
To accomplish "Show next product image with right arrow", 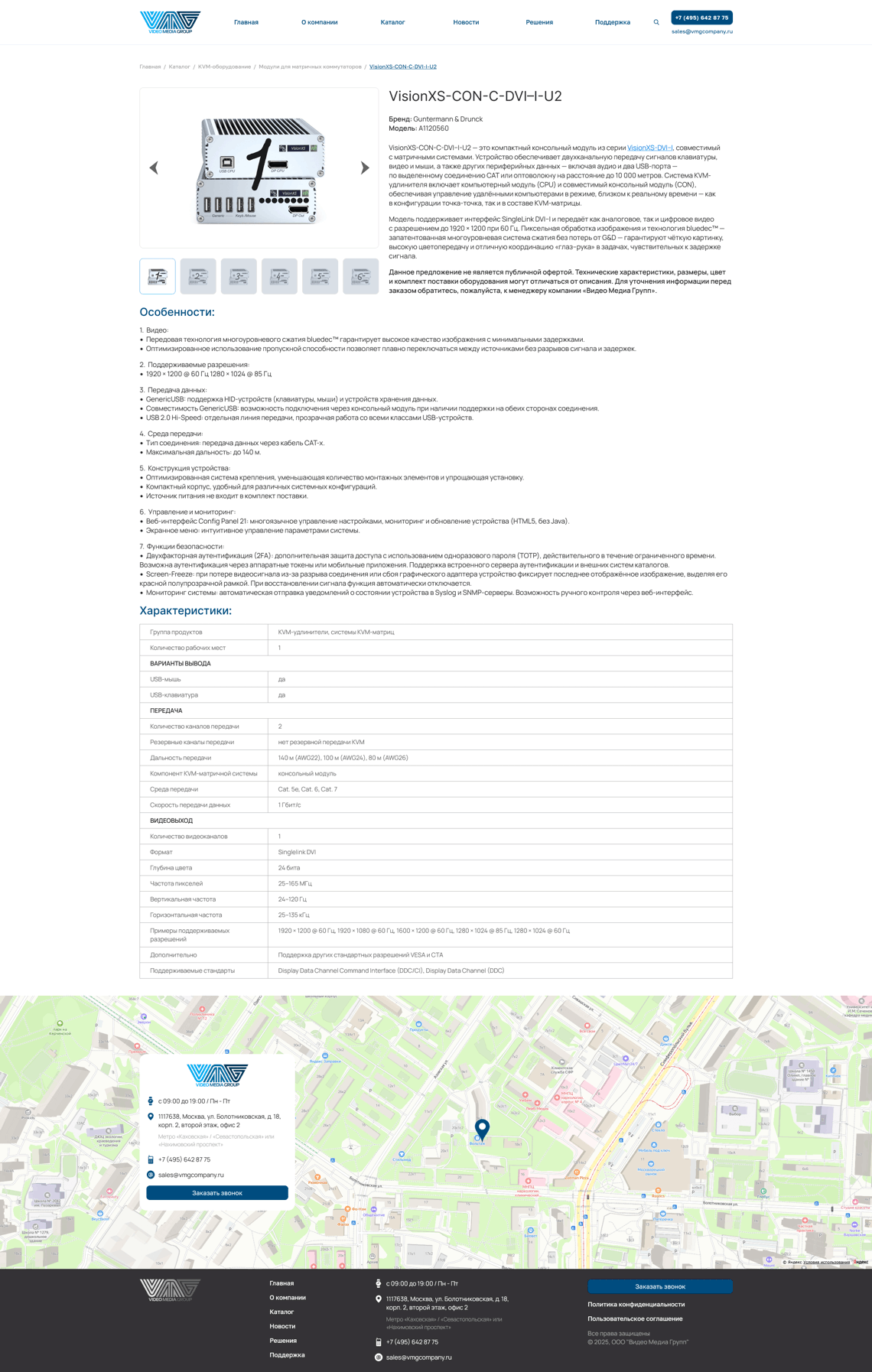I will [x=365, y=167].
